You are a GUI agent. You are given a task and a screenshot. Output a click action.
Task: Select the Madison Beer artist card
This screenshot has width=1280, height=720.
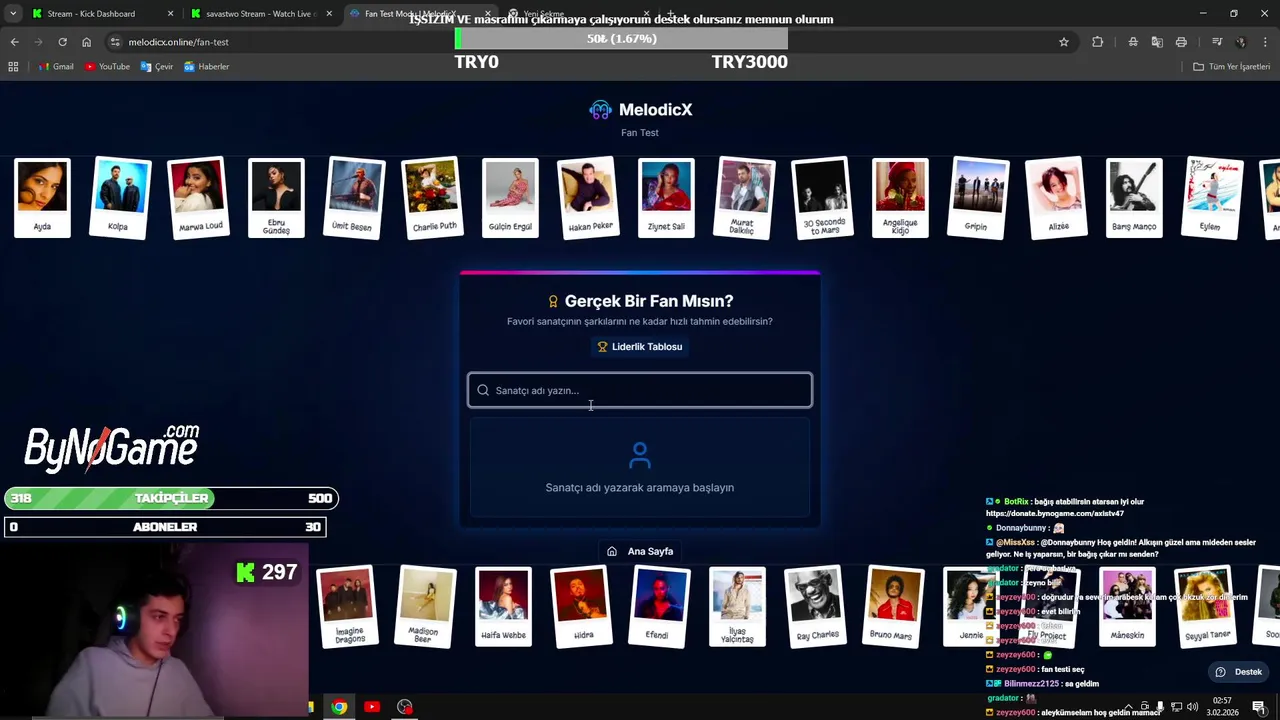coord(425,607)
